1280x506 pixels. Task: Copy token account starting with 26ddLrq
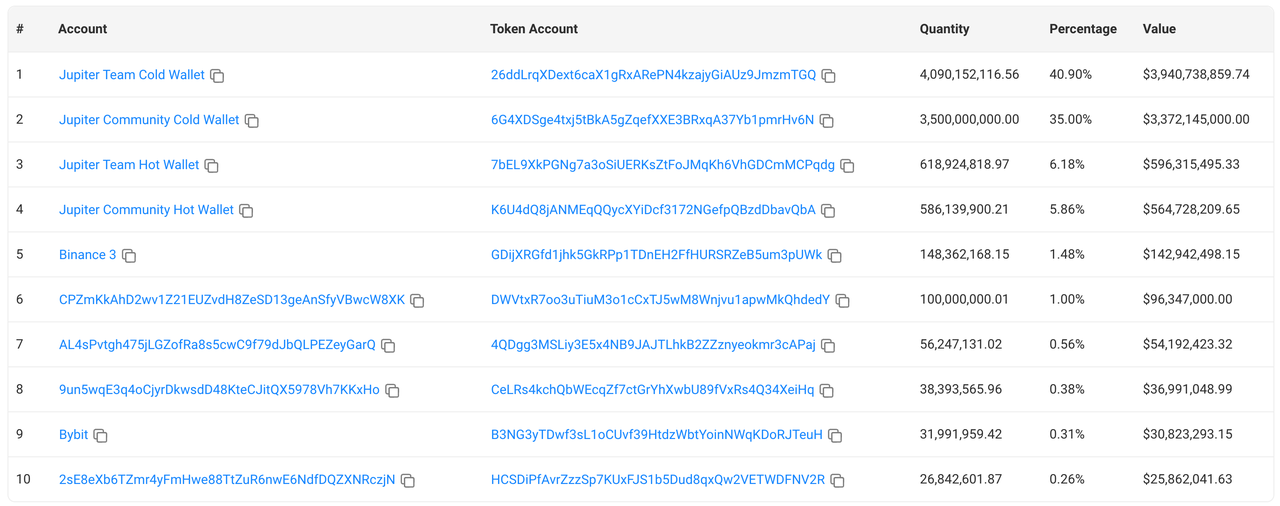pos(829,76)
